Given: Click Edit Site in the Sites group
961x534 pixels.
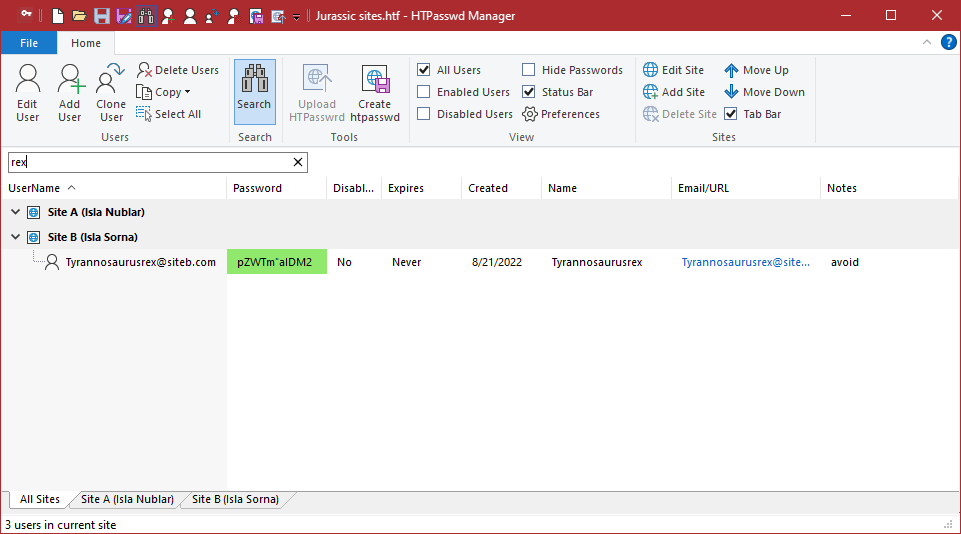Looking at the screenshot, I should [x=674, y=70].
